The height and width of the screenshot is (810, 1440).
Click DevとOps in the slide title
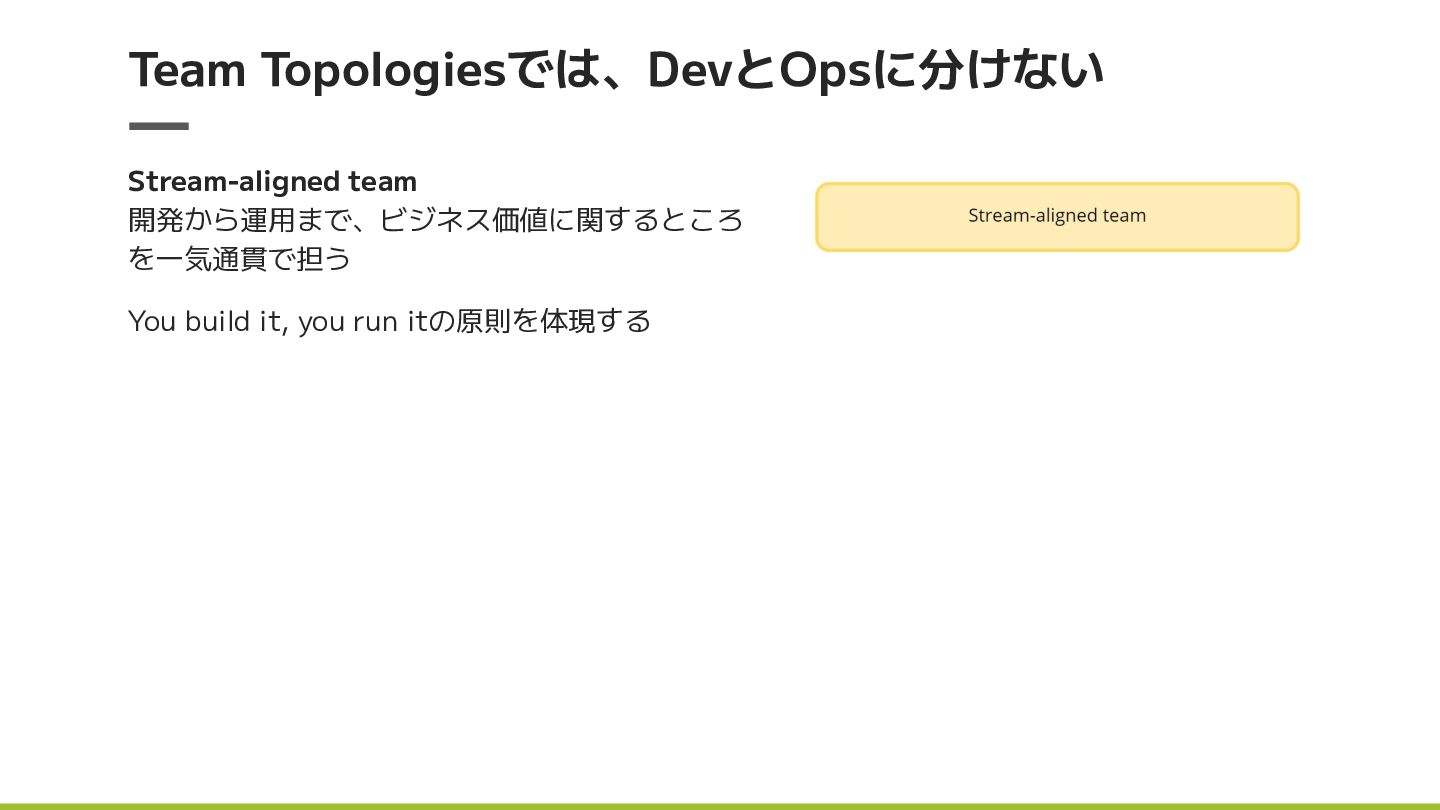[x=759, y=70]
